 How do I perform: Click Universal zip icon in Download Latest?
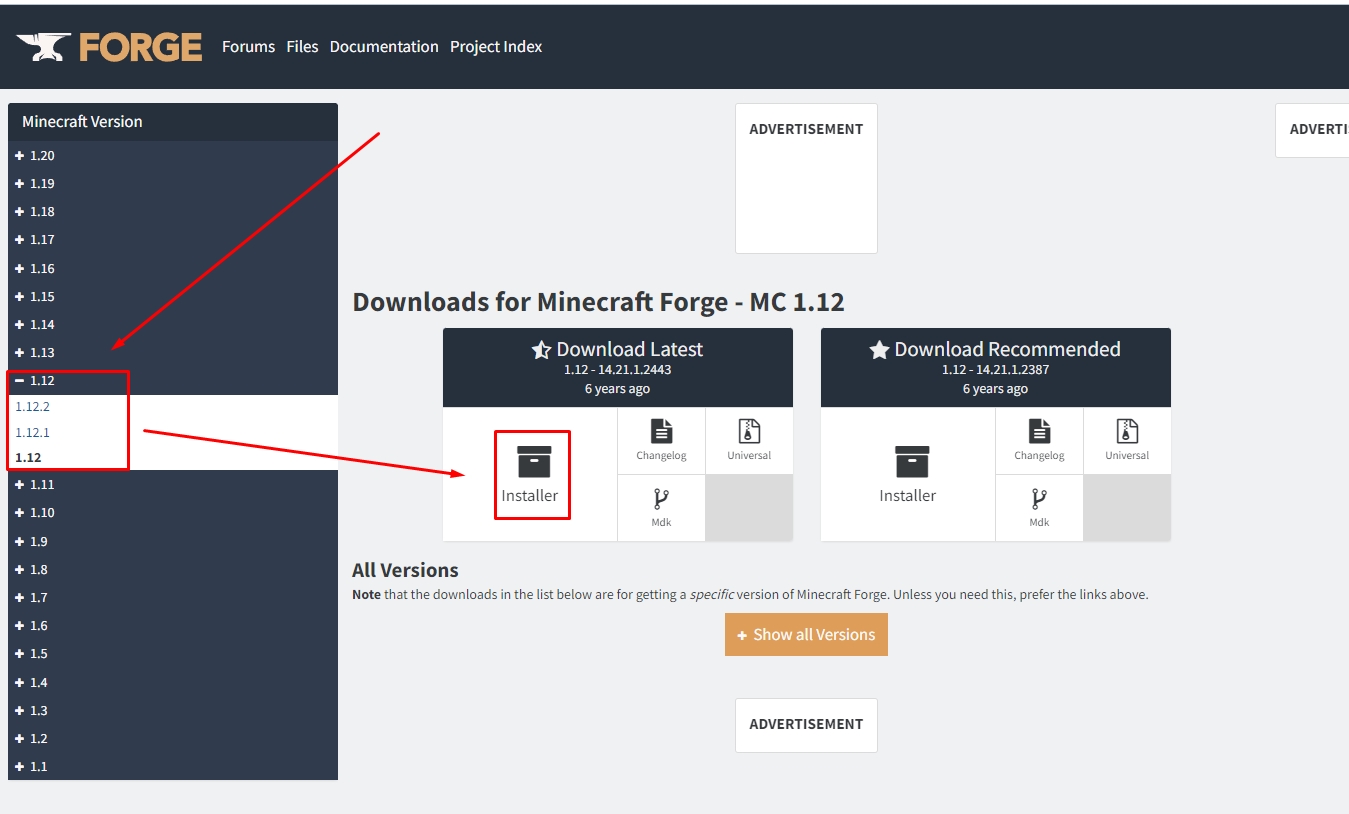749,431
